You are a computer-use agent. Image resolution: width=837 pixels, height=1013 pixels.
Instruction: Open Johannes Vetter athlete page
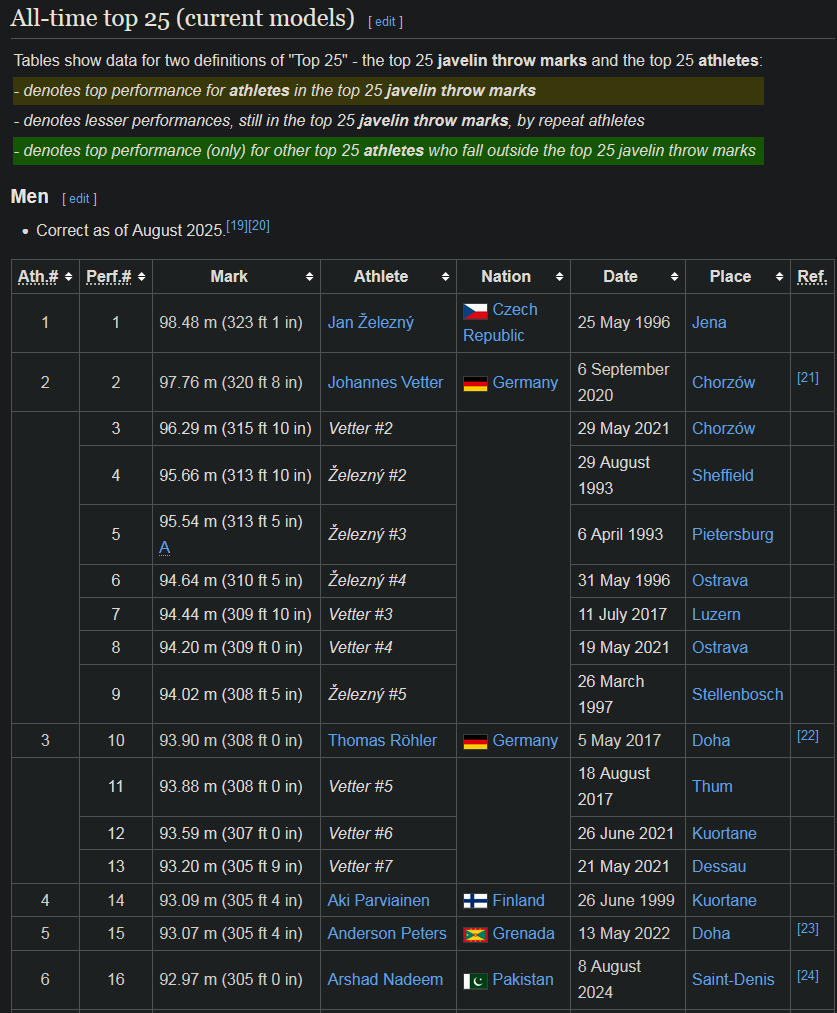tap(385, 382)
